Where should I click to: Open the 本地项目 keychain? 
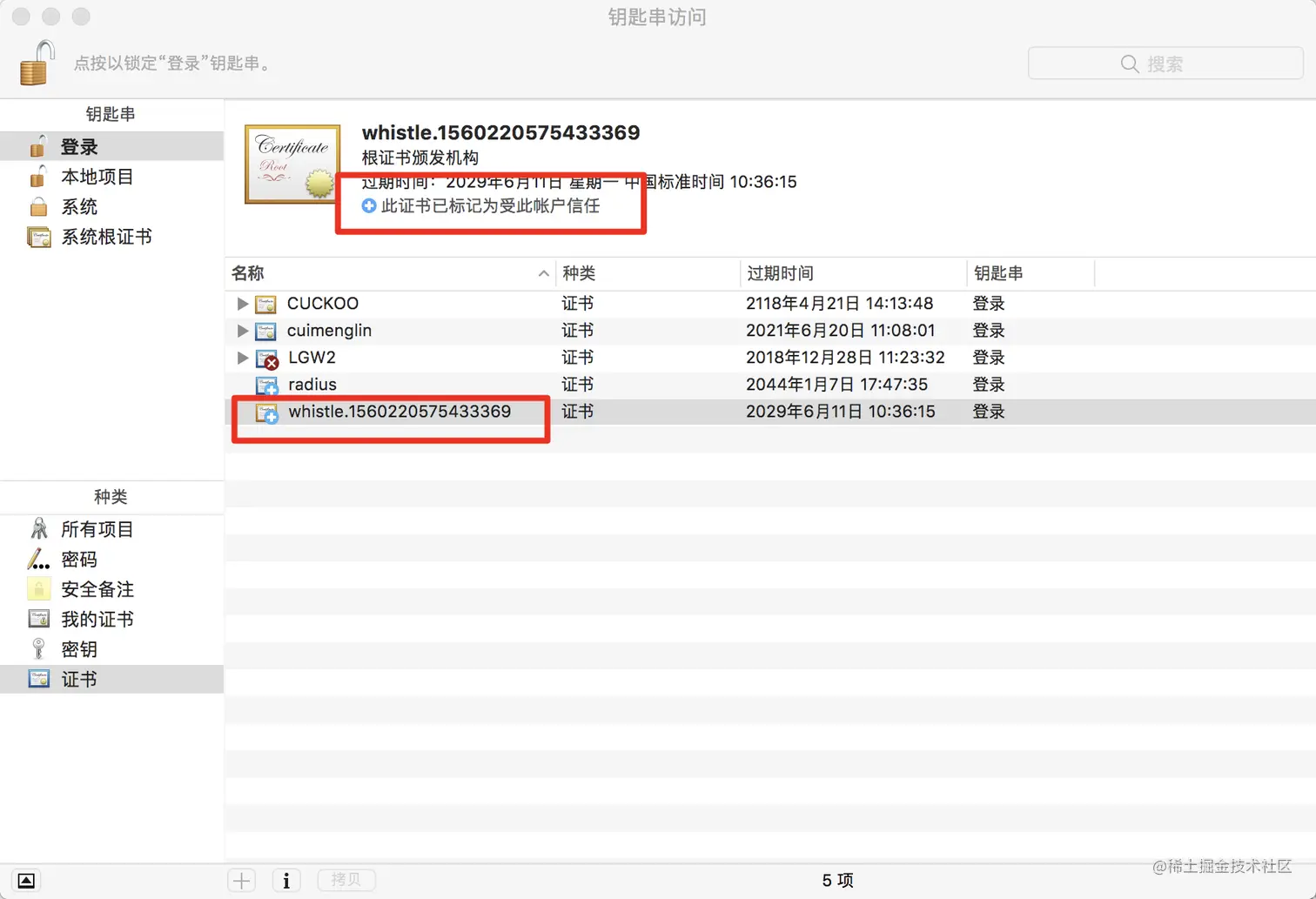coord(96,177)
